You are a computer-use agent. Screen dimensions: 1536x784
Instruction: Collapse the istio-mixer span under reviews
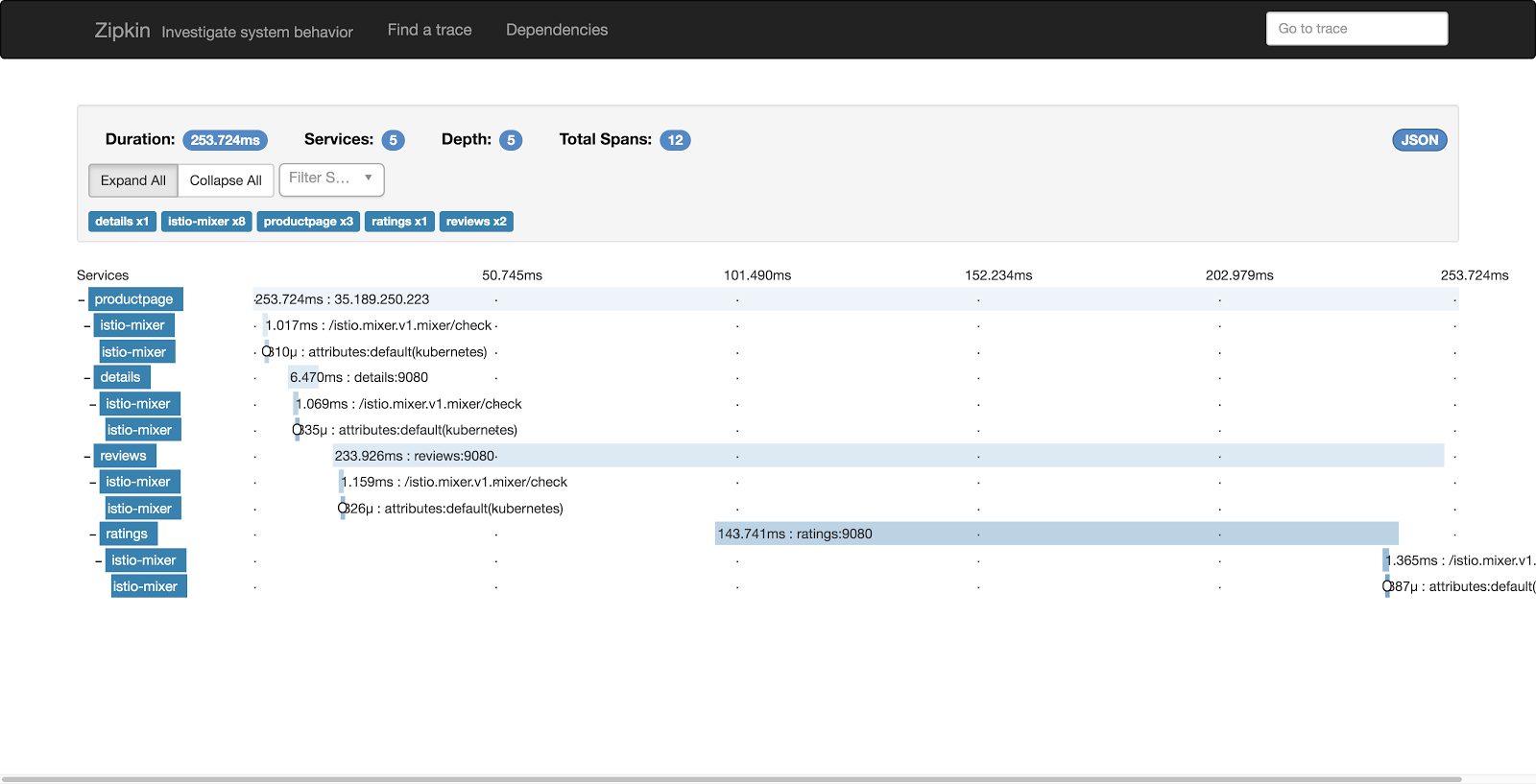(93, 483)
